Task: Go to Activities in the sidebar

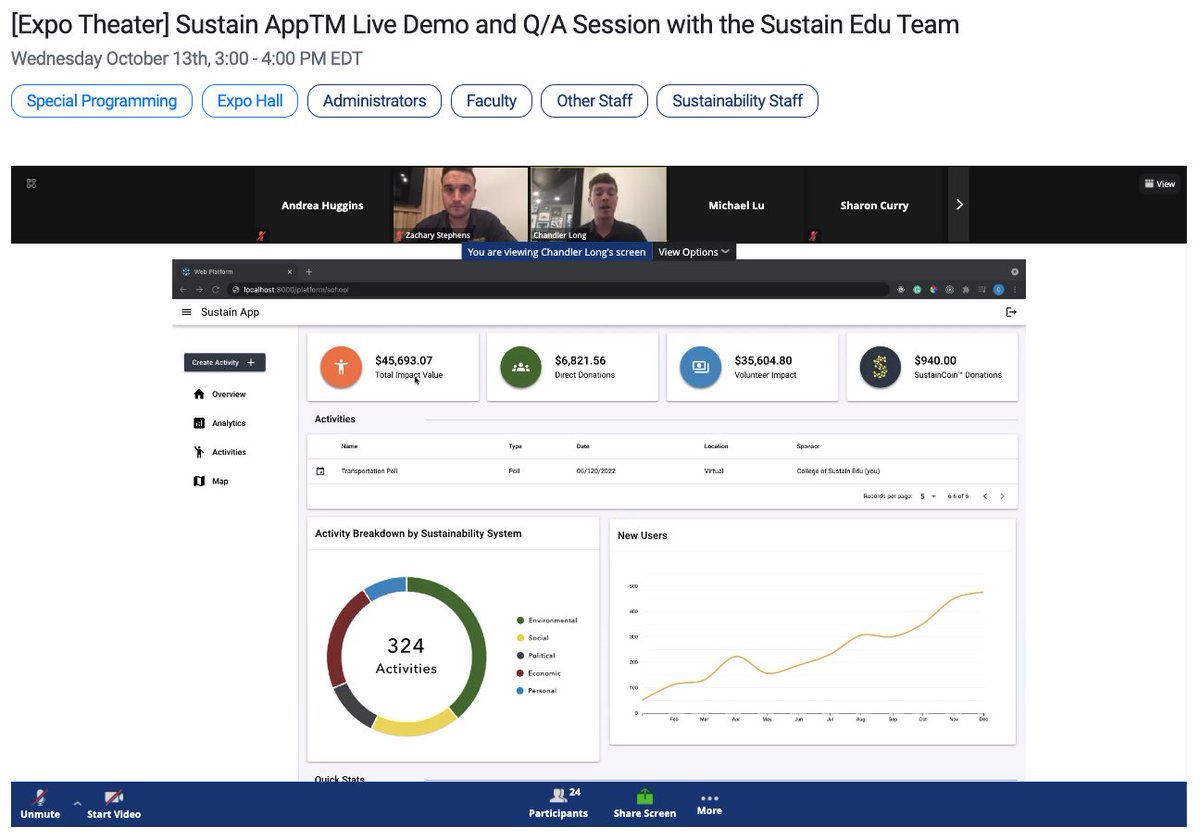Action: point(220,452)
